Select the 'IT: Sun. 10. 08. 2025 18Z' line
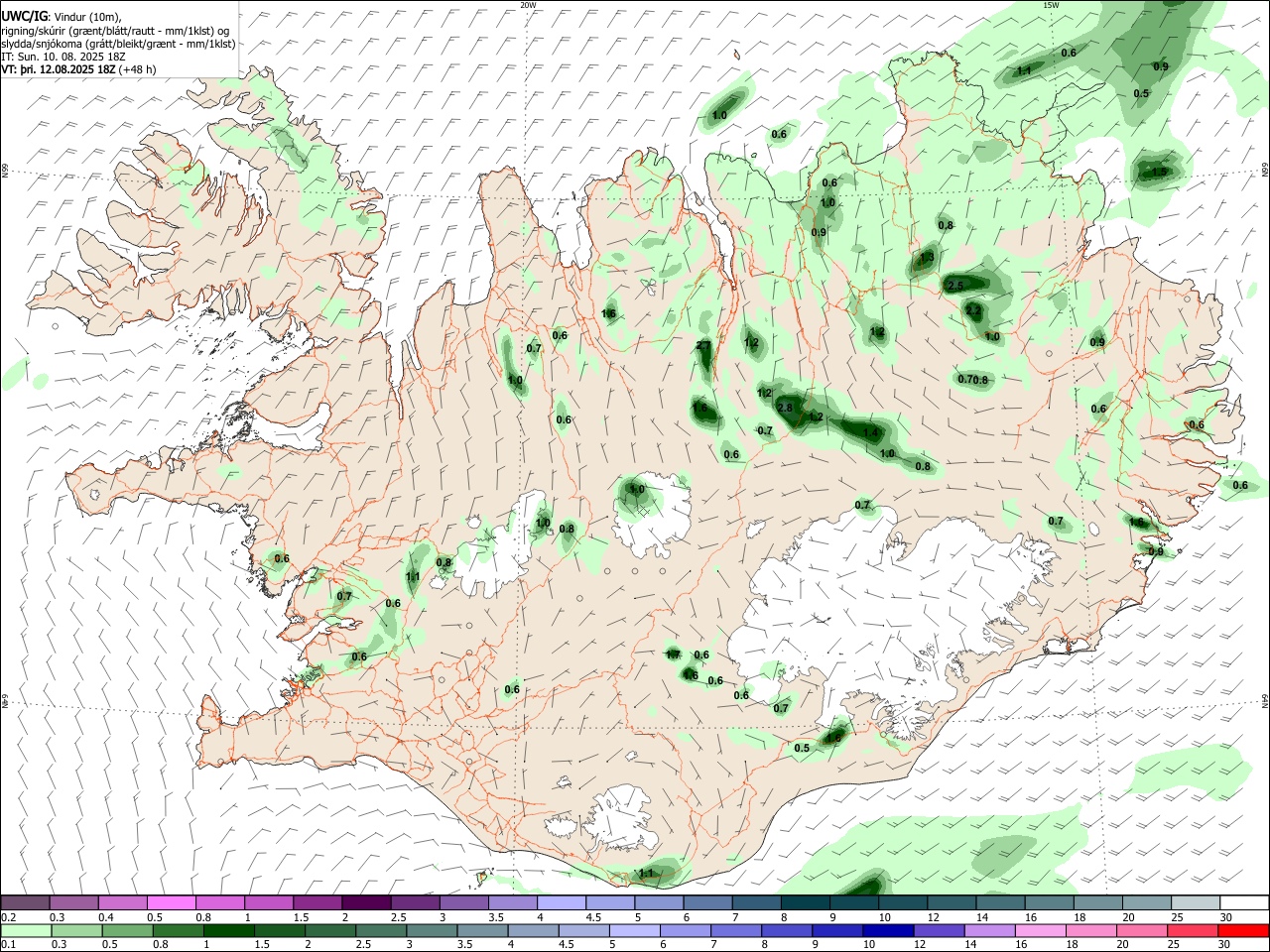1270x952 pixels. (x=63, y=57)
